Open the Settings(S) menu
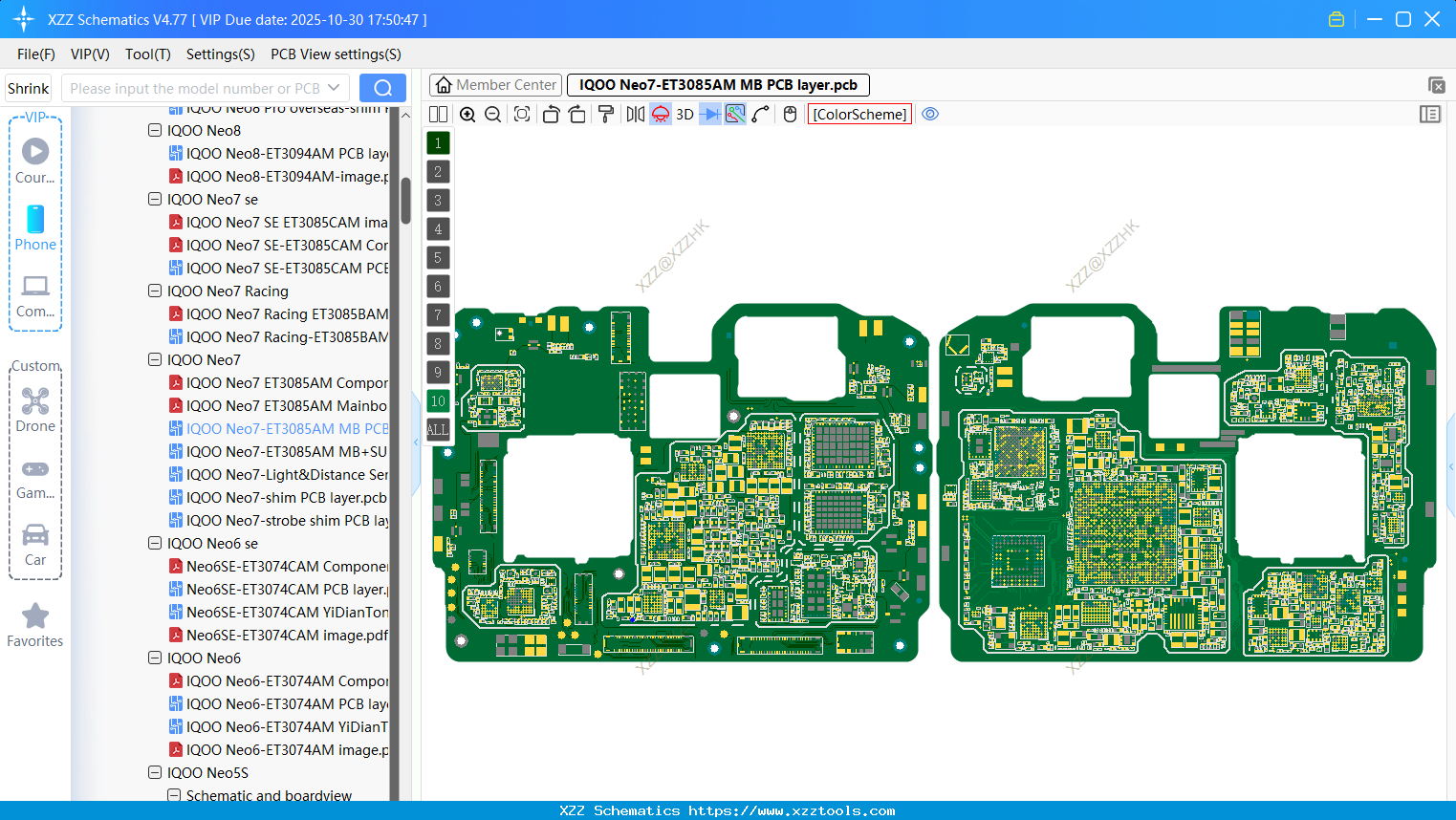 click(220, 54)
